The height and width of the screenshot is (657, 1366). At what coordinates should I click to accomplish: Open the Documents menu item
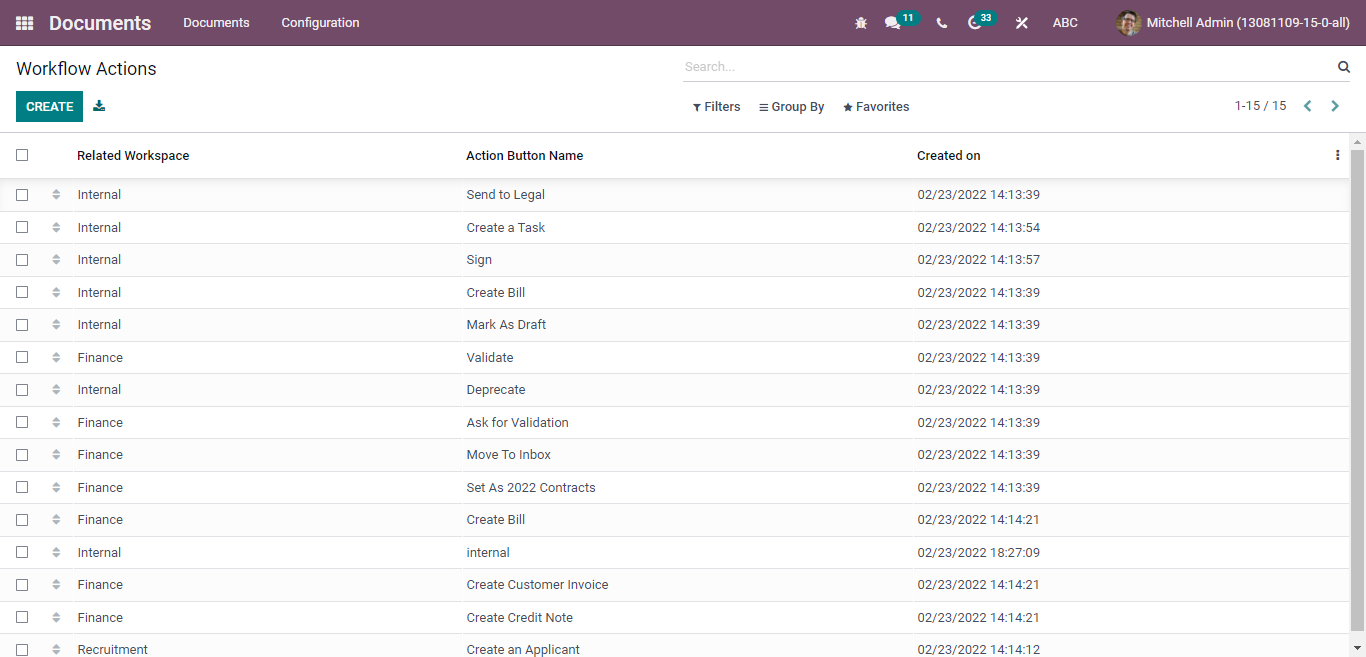(x=216, y=23)
